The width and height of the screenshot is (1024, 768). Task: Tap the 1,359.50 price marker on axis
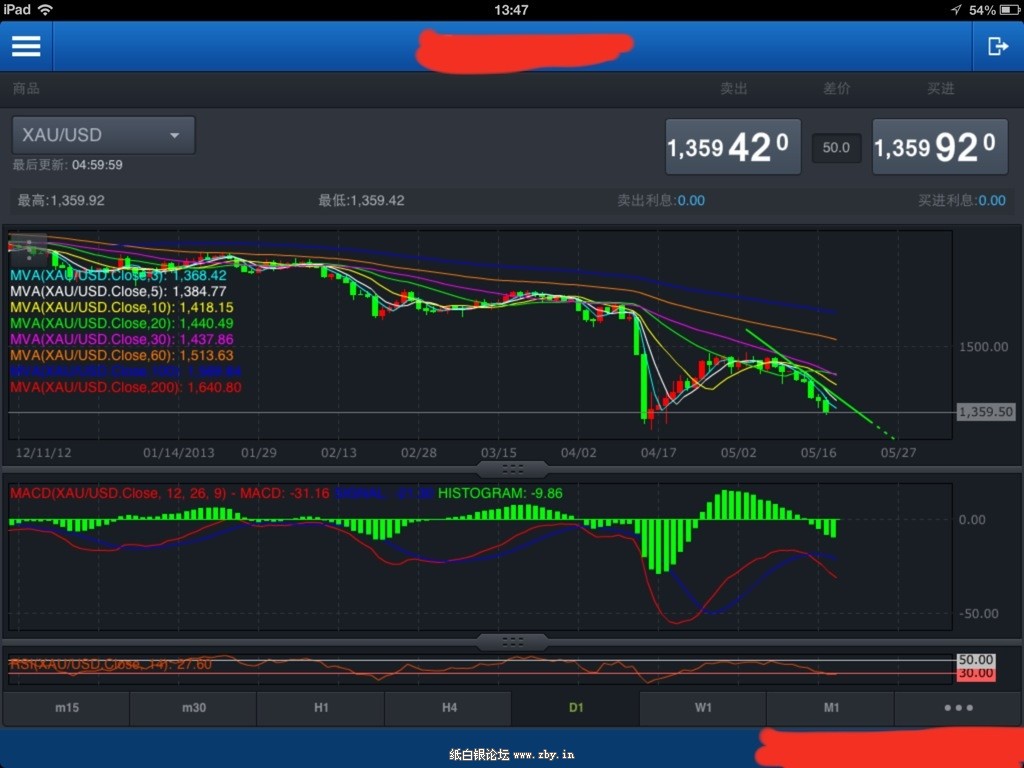coord(985,412)
